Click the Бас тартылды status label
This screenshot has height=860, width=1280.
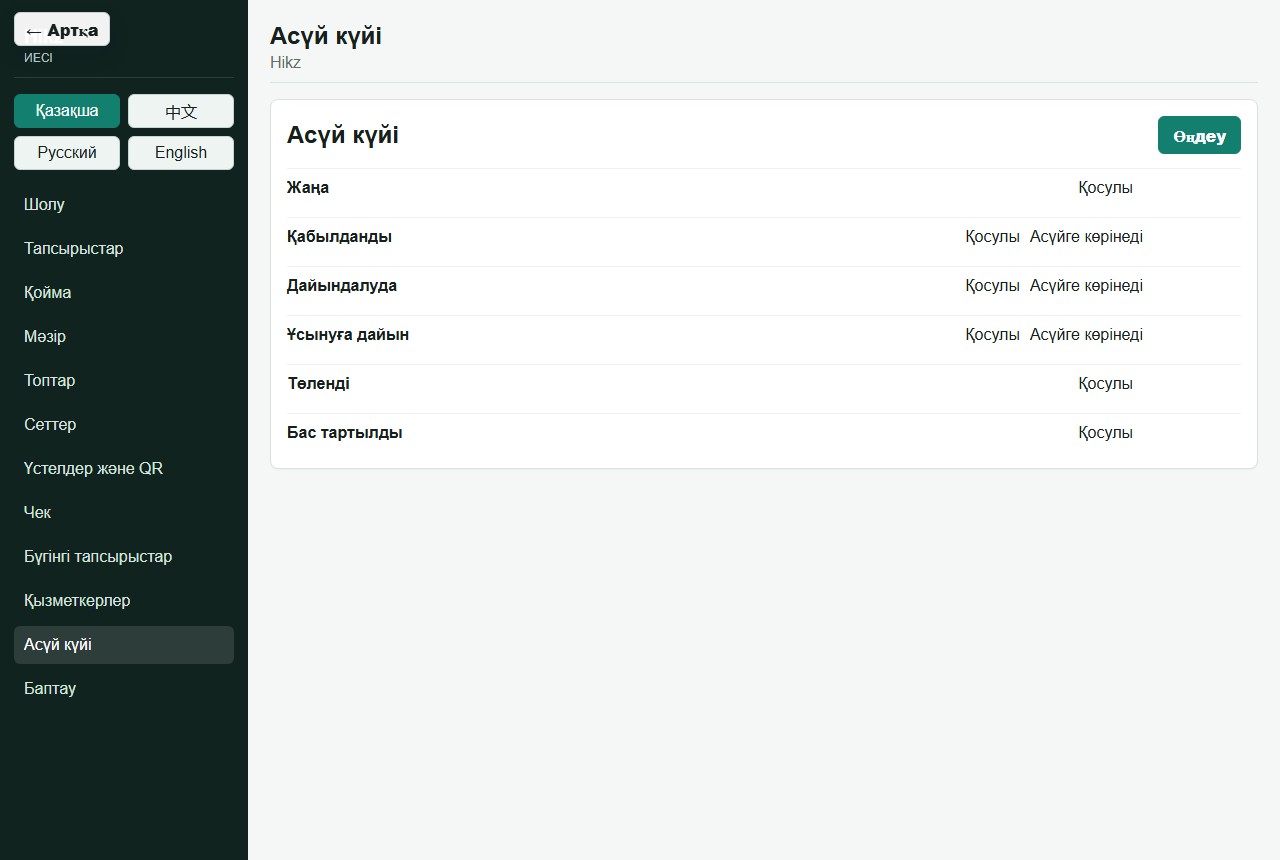coord(345,433)
